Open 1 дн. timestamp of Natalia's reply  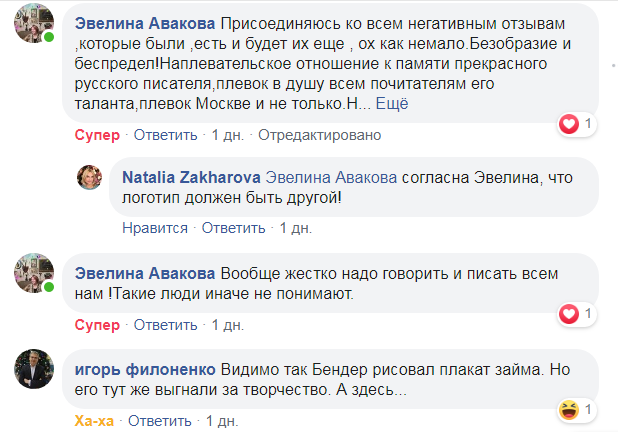click(x=296, y=227)
